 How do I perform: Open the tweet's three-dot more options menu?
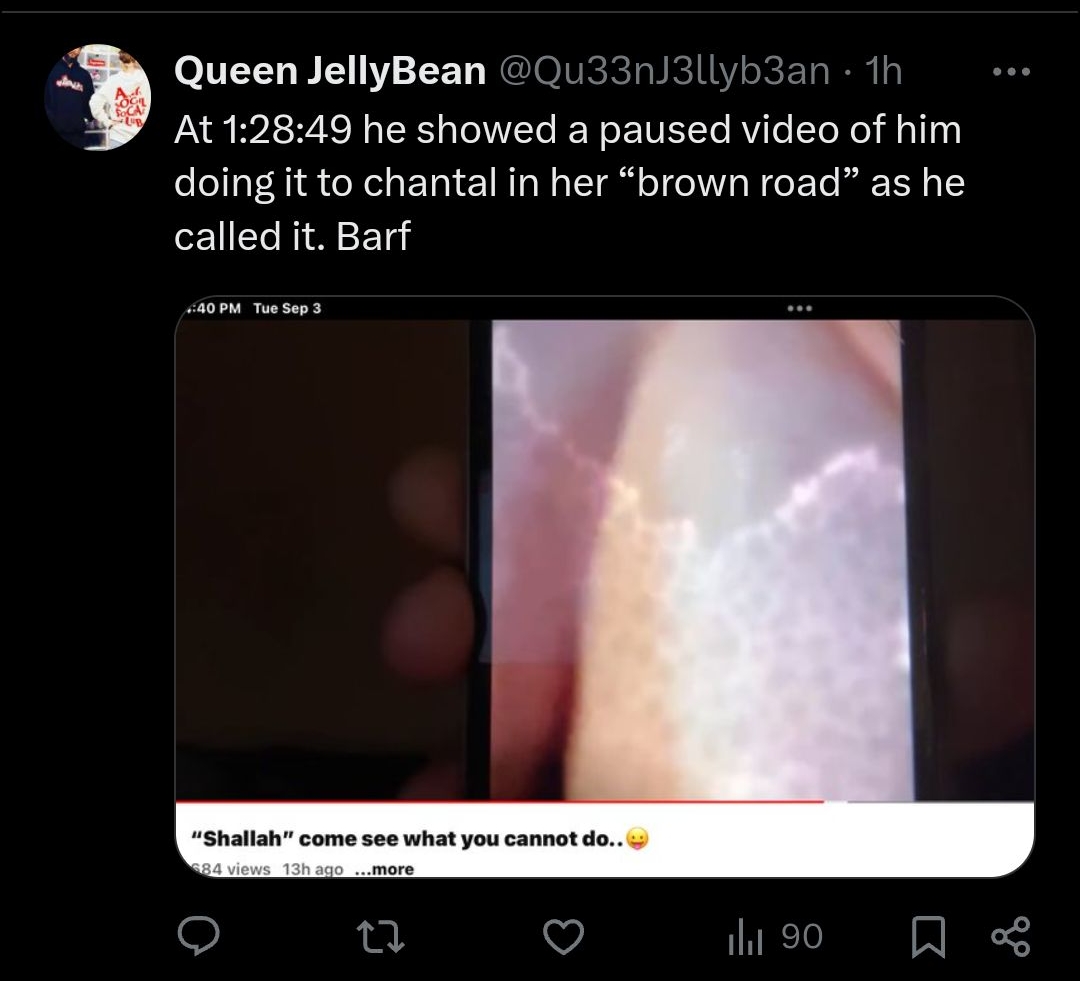pos(1011,71)
